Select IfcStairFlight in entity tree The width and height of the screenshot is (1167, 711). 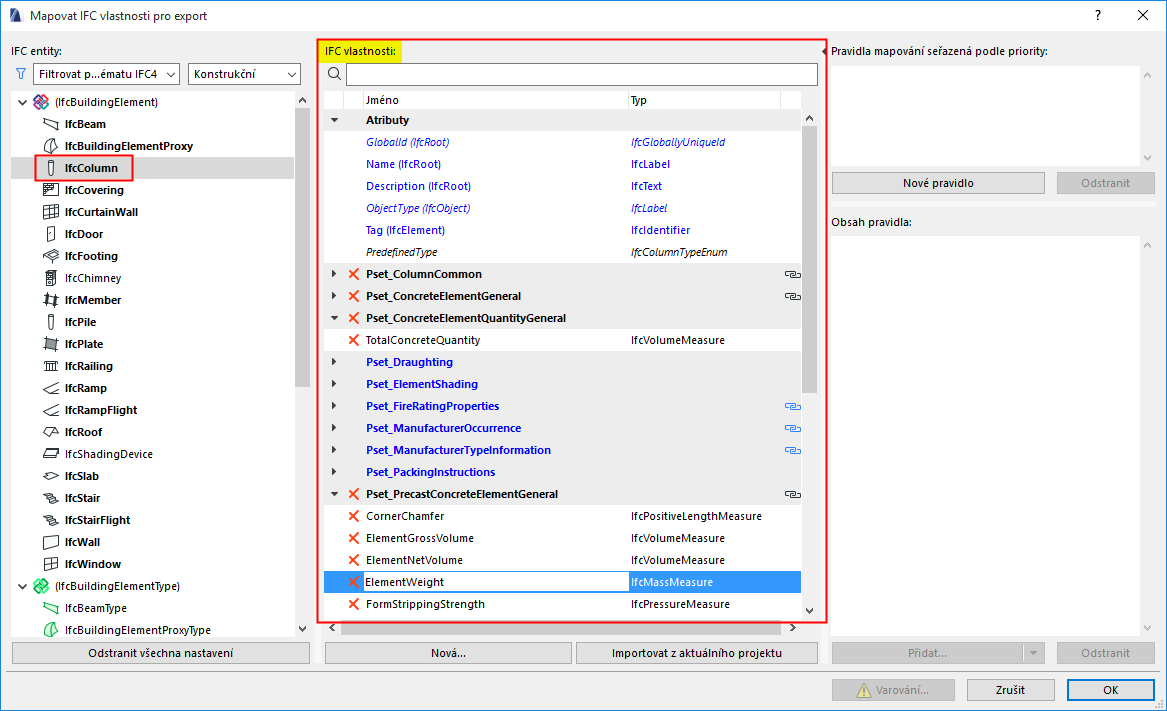pos(97,520)
